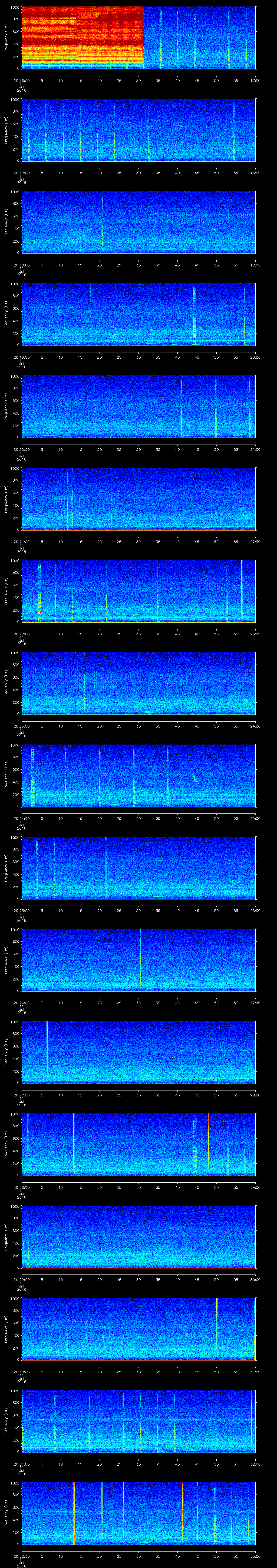Open the spectrogram panel starting at 20:26:00

tap(138, 960)
